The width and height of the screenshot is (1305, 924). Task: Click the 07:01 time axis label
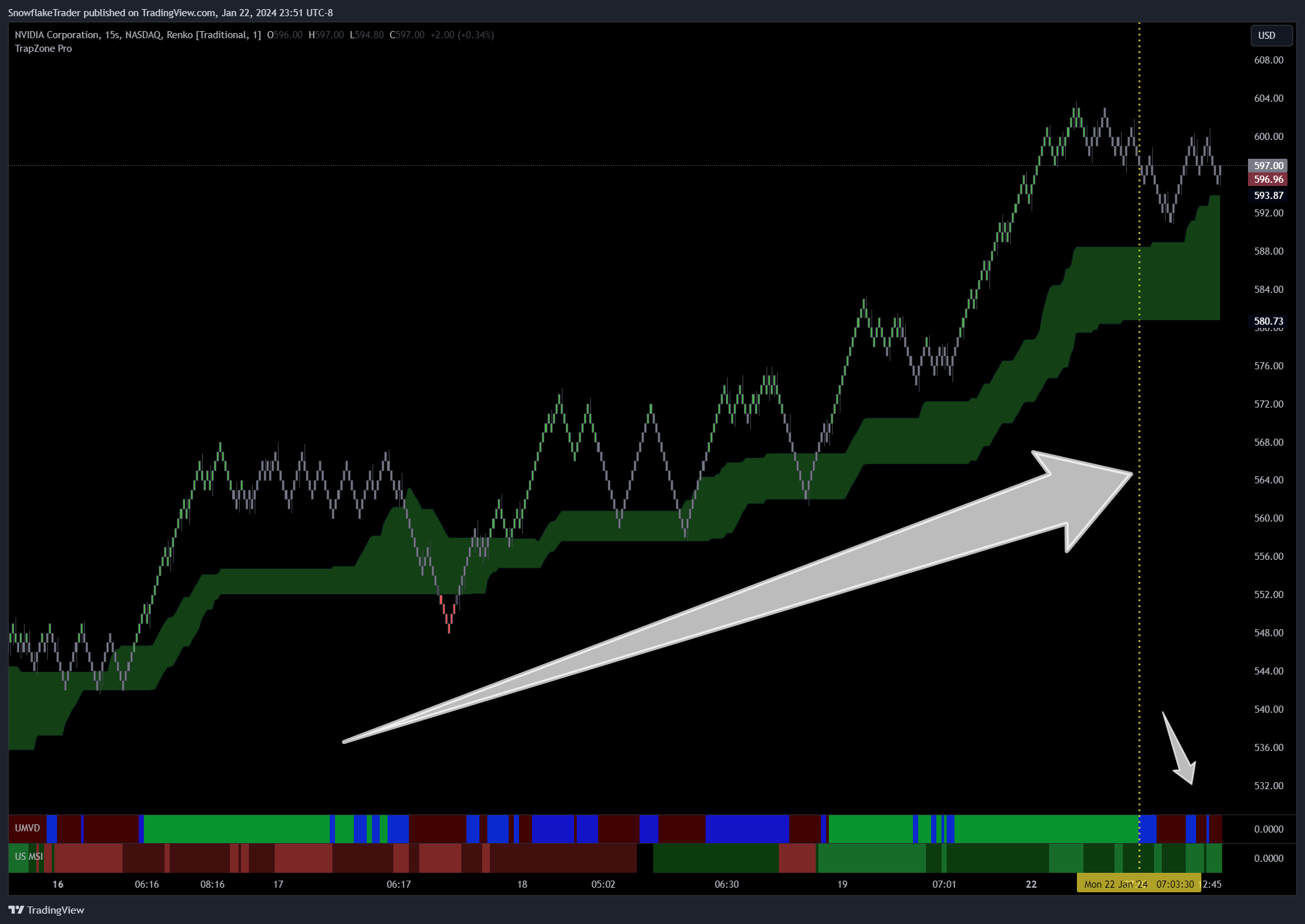(944, 884)
